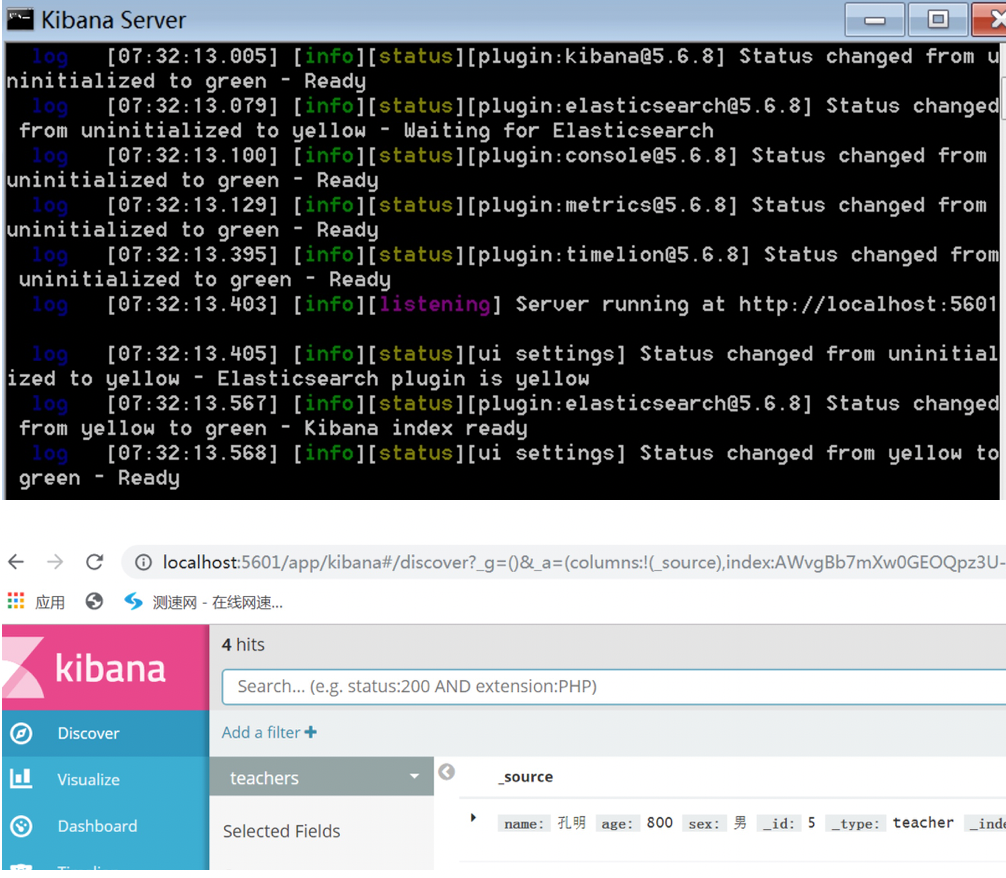Image resolution: width=1006 pixels, height=878 pixels.
Task: Focus the Kibana search query field
Action: 614,687
